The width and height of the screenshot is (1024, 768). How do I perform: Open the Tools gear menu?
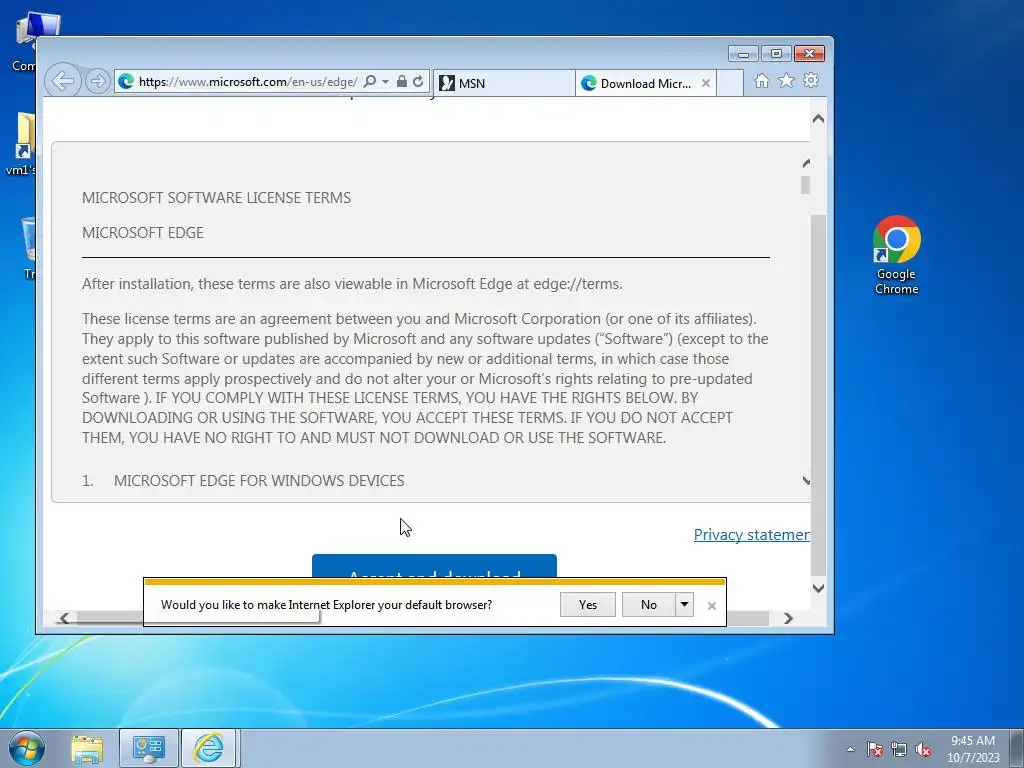[811, 80]
